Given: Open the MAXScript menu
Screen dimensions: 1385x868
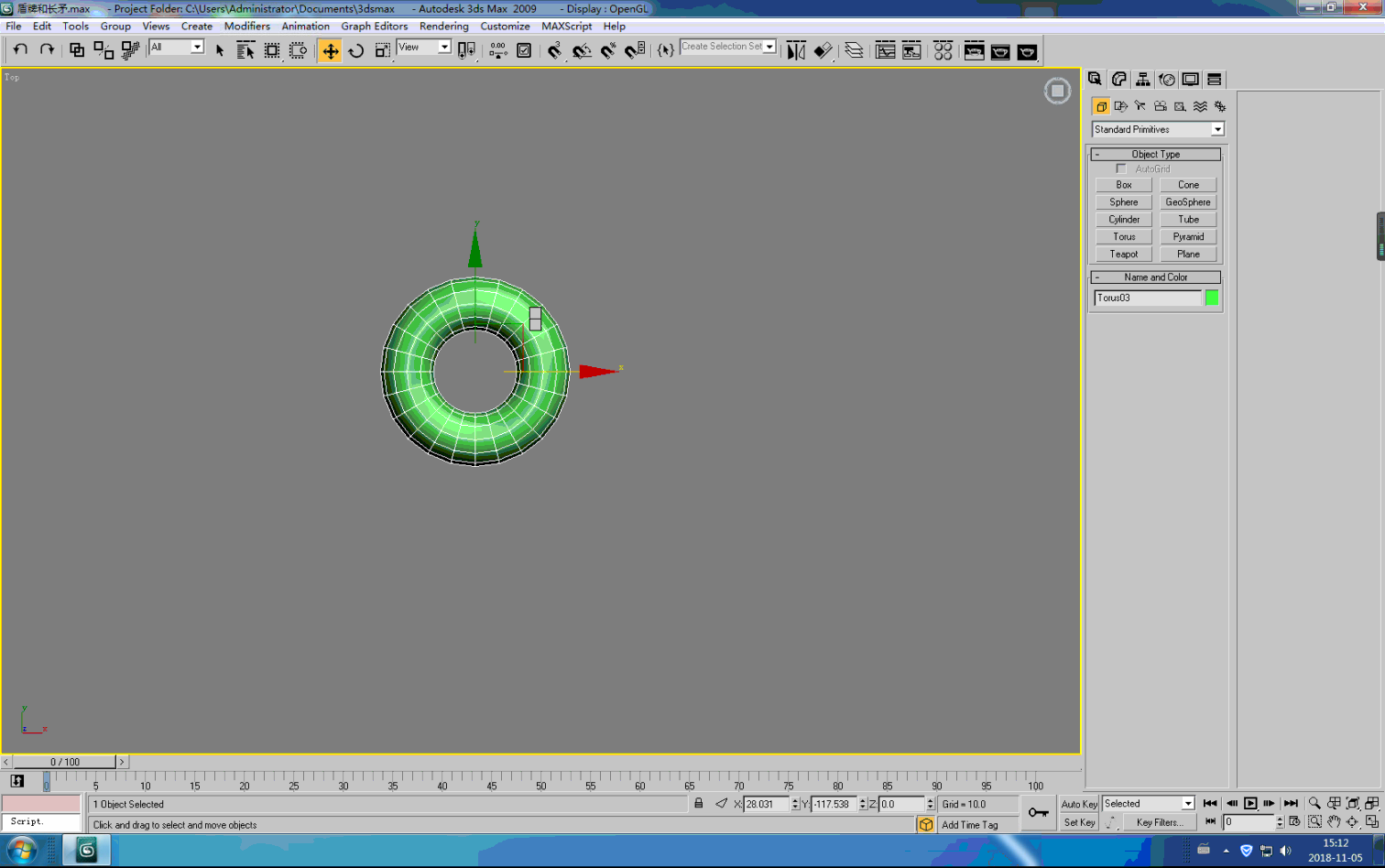Looking at the screenshot, I should (567, 26).
